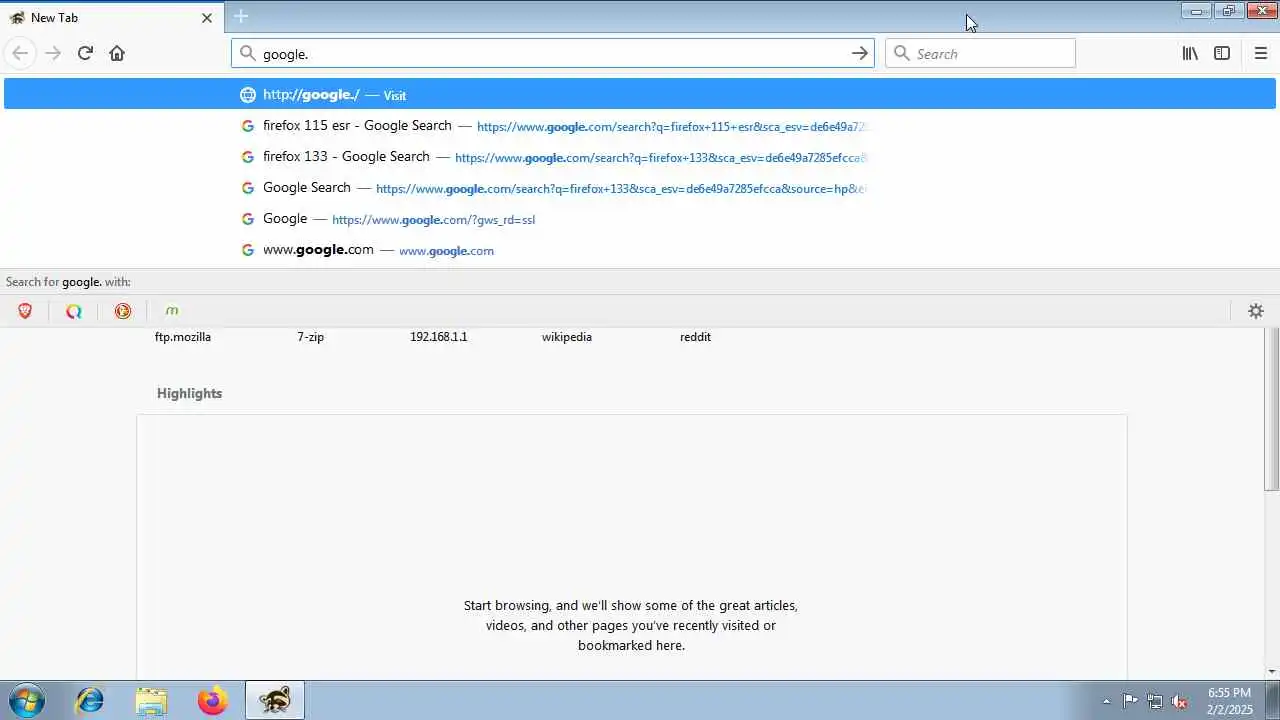Click the page vertical scrollbar
The height and width of the screenshot is (720, 1280).
pos(1272,410)
